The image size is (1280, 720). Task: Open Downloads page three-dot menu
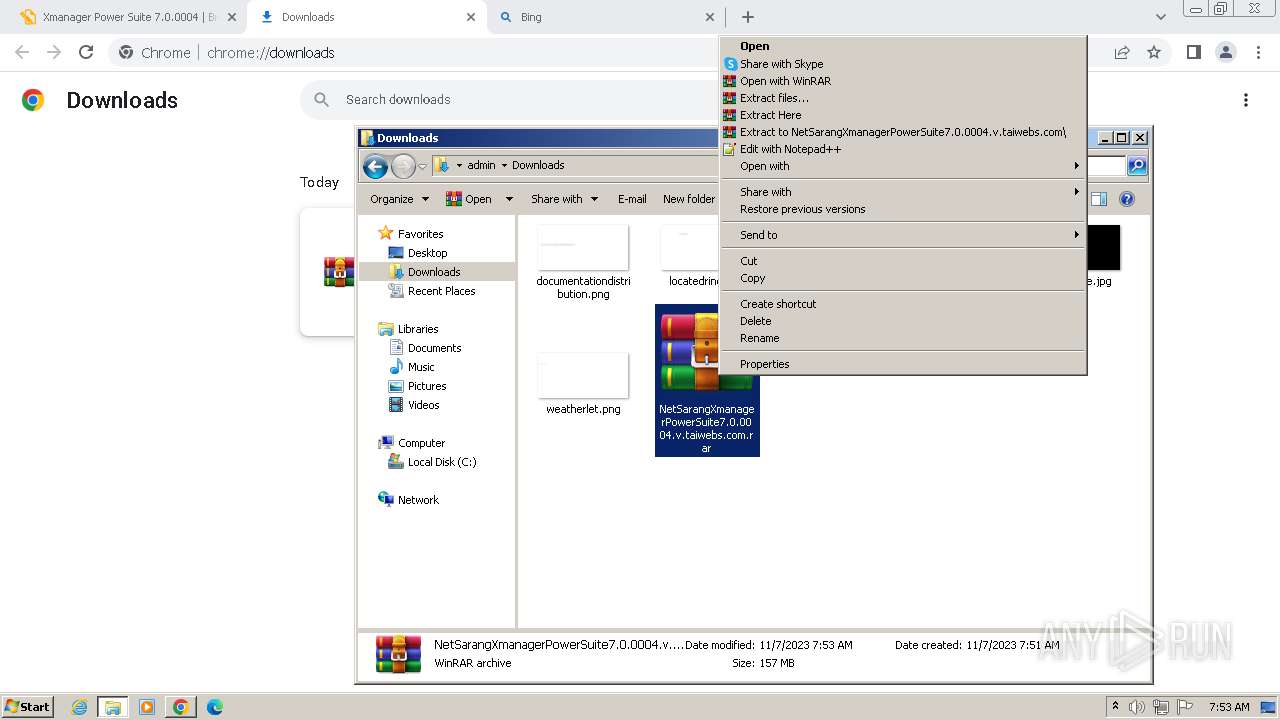click(1246, 100)
